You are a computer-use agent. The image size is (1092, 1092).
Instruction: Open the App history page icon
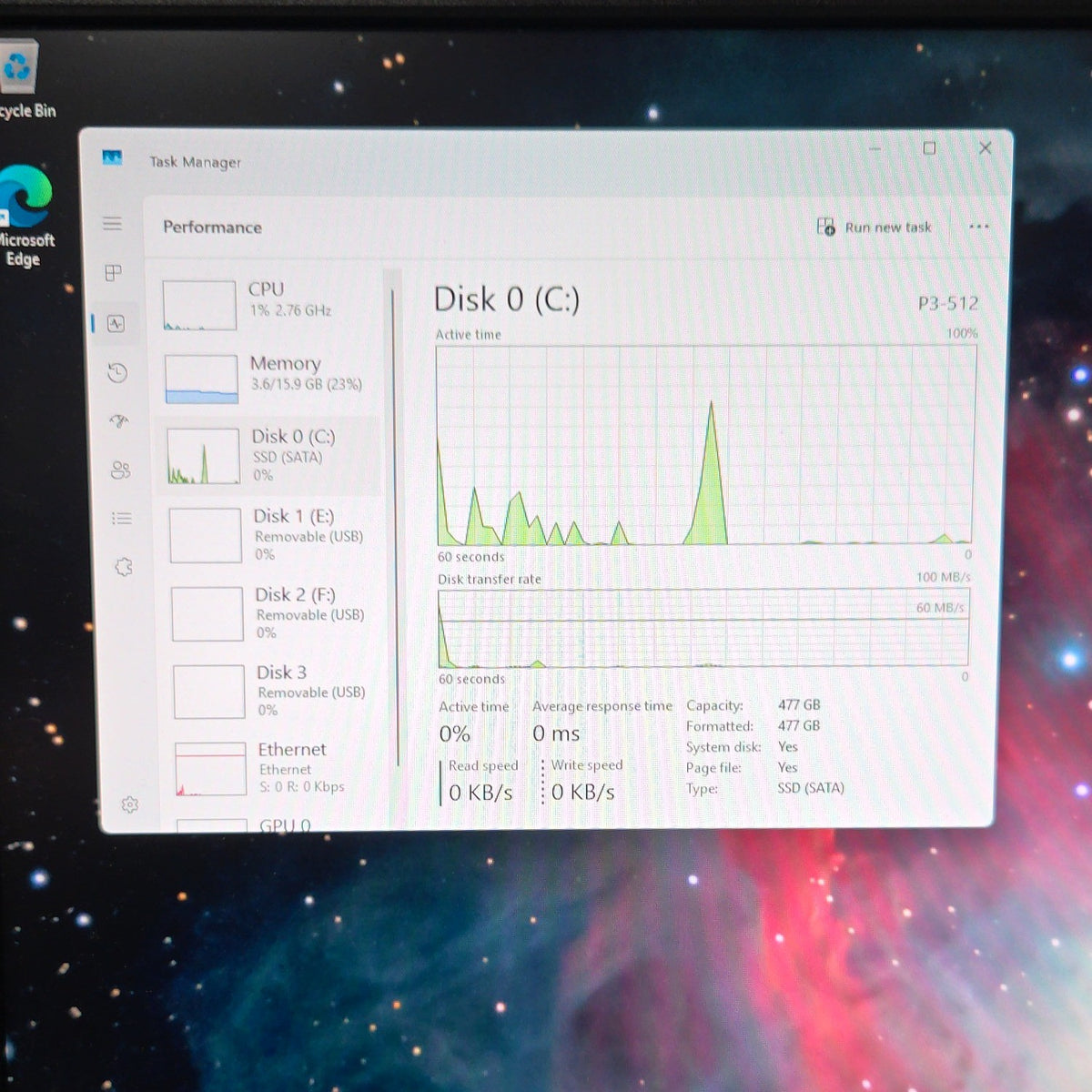pos(117,372)
